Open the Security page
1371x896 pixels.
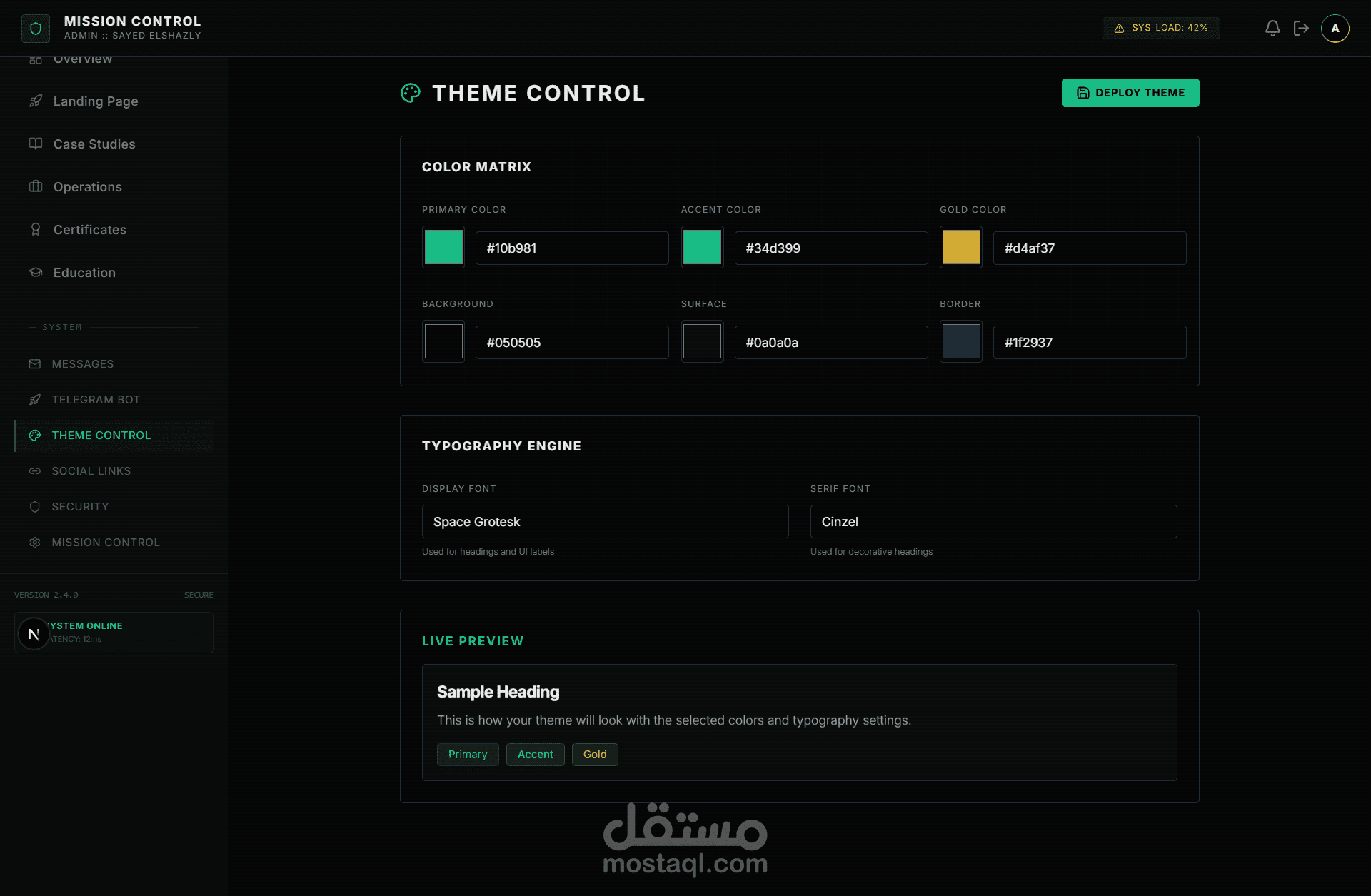pos(80,507)
